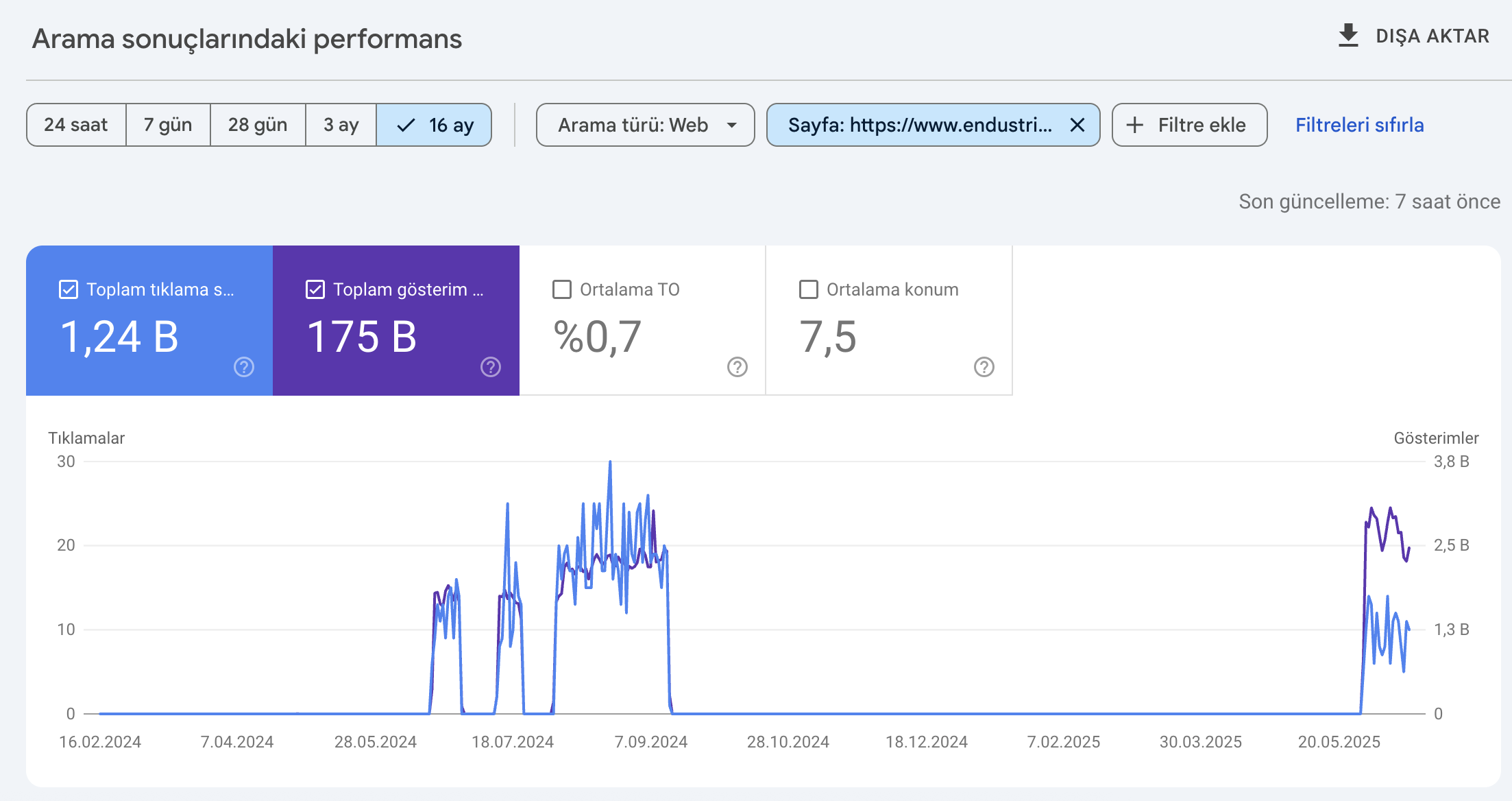
Task: Click the Filtreleri sıfırla link
Action: click(1359, 125)
